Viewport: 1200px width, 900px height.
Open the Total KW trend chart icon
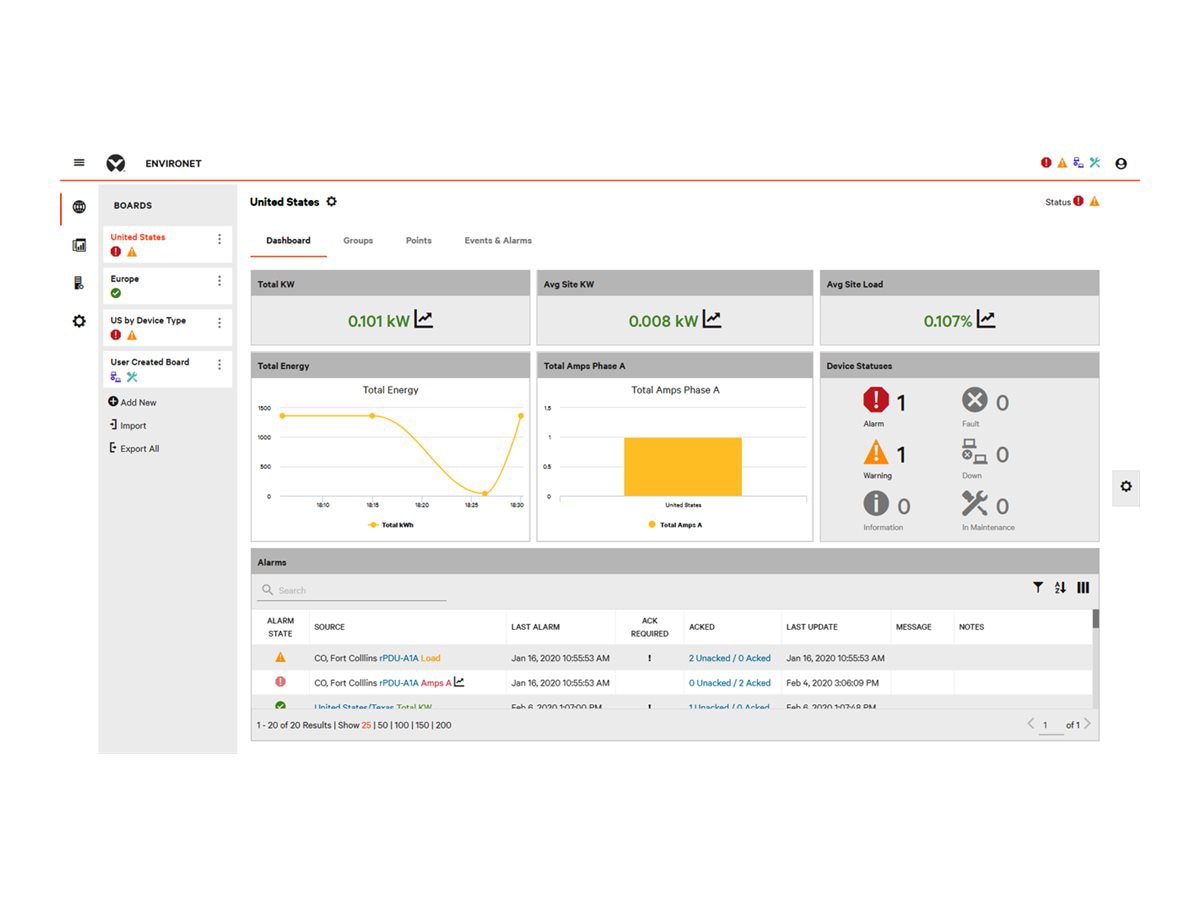(x=423, y=319)
